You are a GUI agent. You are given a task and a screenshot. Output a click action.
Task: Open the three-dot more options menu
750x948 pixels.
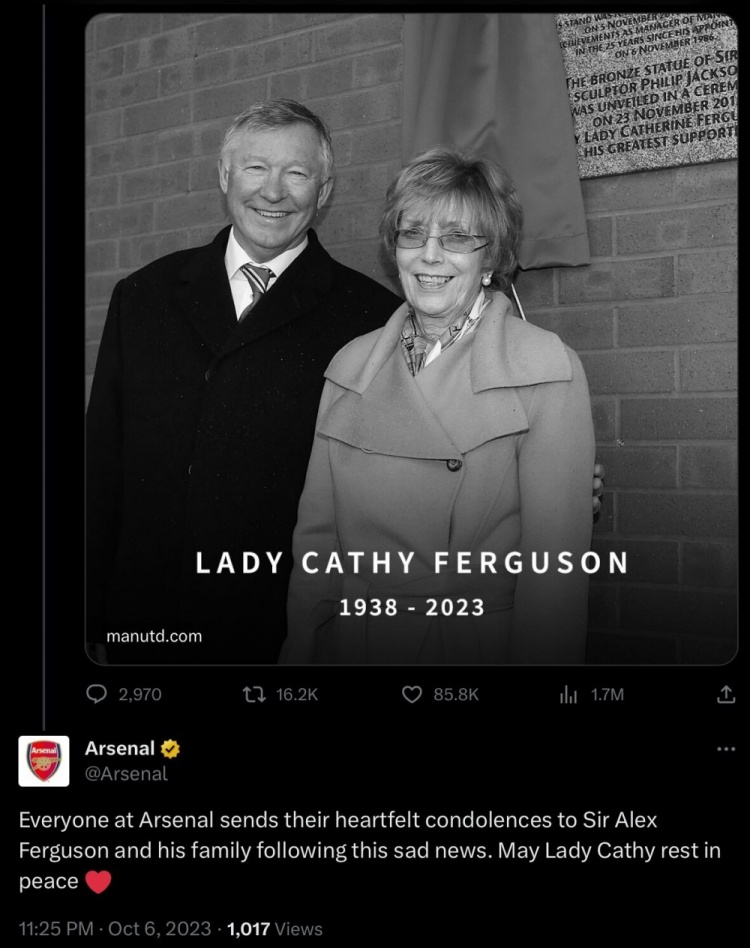coord(726,749)
